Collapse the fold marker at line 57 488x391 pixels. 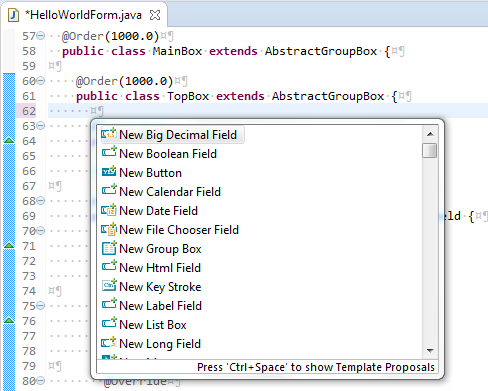coord(40,36)
